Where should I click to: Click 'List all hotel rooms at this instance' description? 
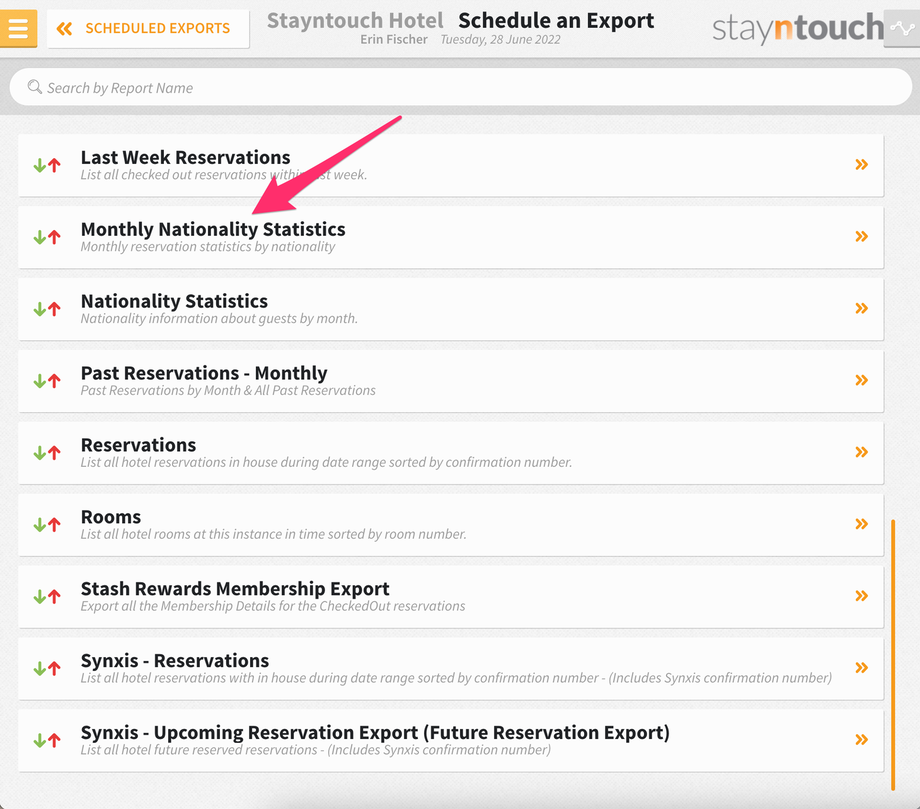(x=273, y=534)
